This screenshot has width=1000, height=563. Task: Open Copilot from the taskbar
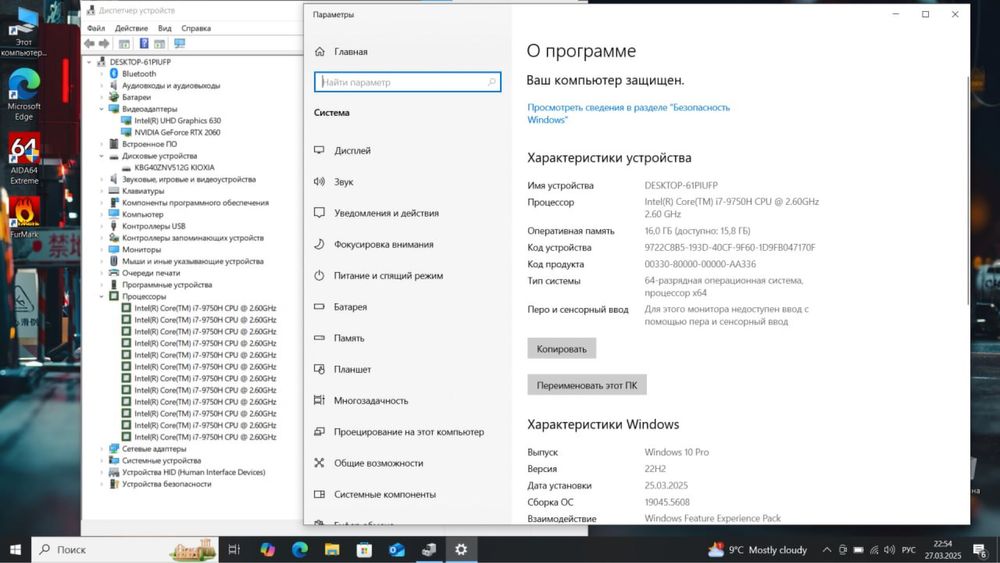click(x=267, y=550)
